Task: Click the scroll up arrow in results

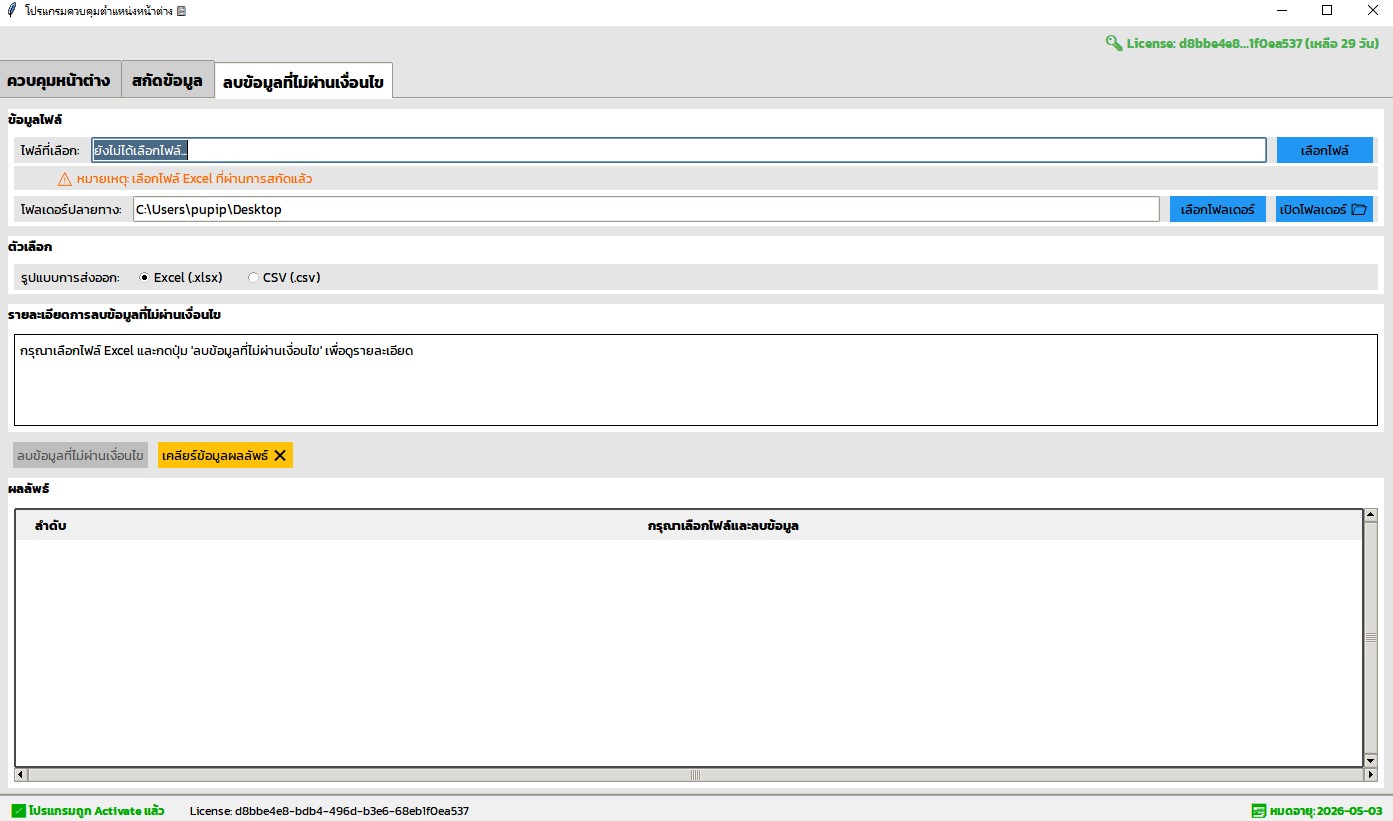Action: click(1370, 516)
